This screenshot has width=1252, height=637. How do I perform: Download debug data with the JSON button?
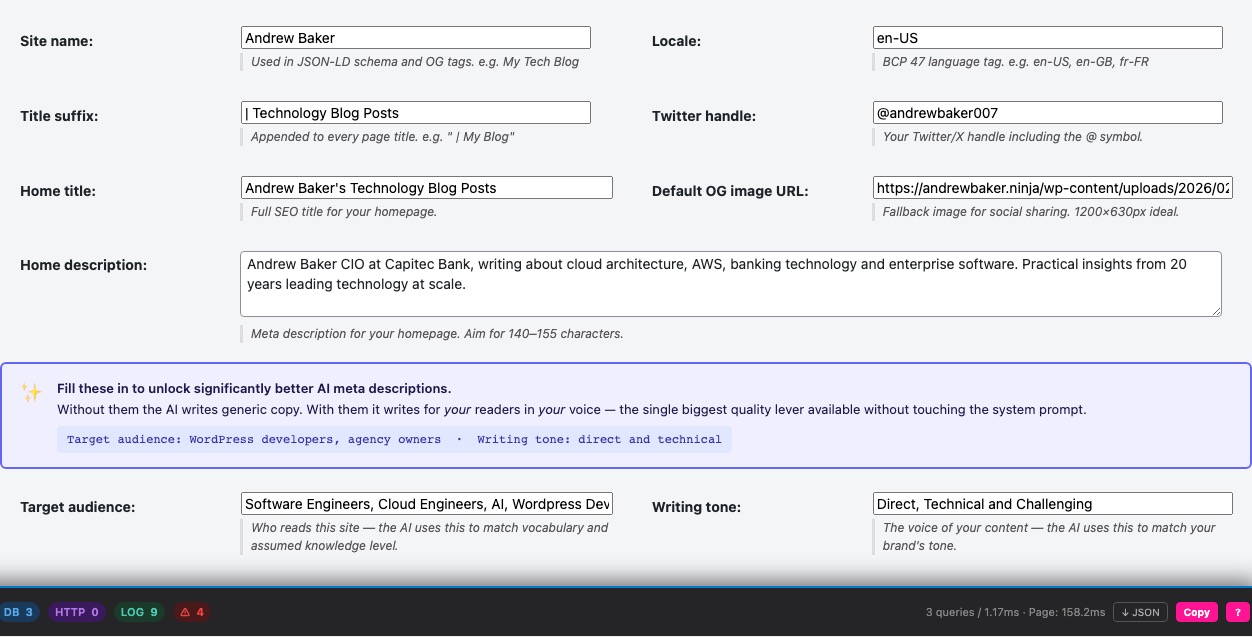point(1140,612)
